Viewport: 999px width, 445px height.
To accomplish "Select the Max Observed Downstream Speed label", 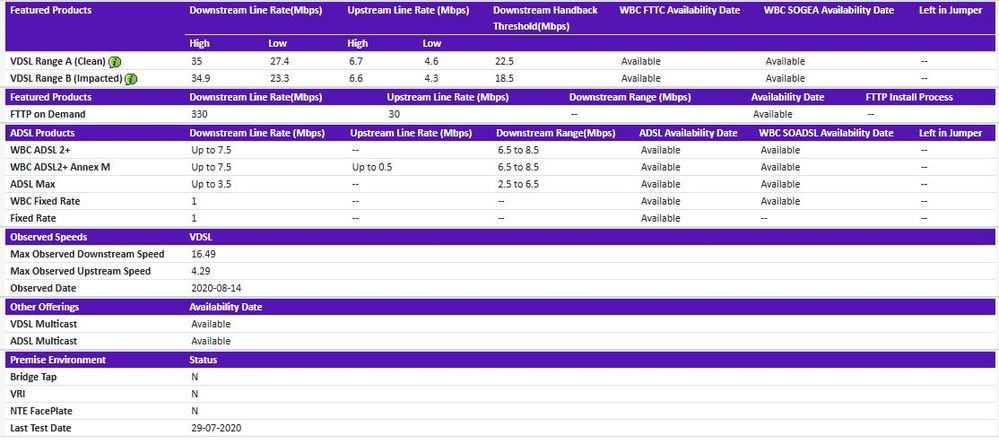I will coord(87,254).
